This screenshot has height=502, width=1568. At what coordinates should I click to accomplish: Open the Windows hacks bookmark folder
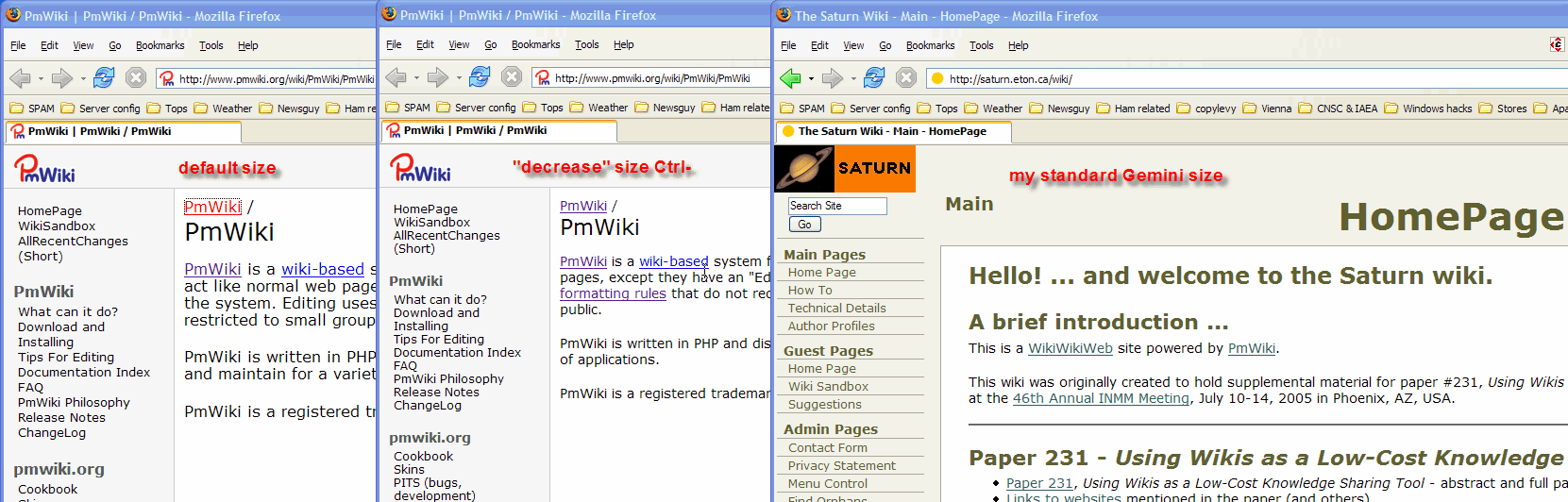(1427, 109)
